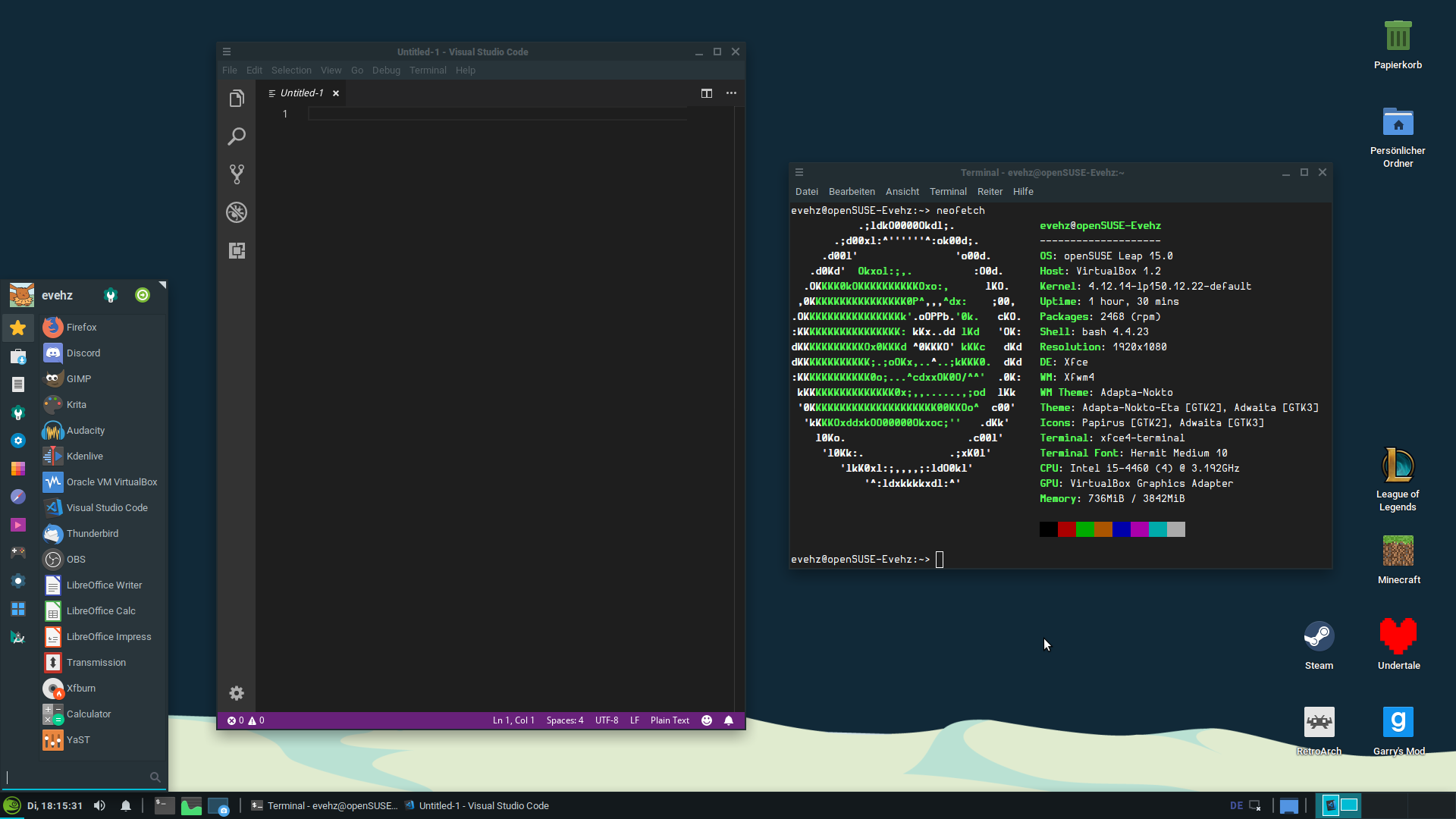Open the Extensions view icon
The width and height of the screenshot is (1456, 819).
[237, 250]
